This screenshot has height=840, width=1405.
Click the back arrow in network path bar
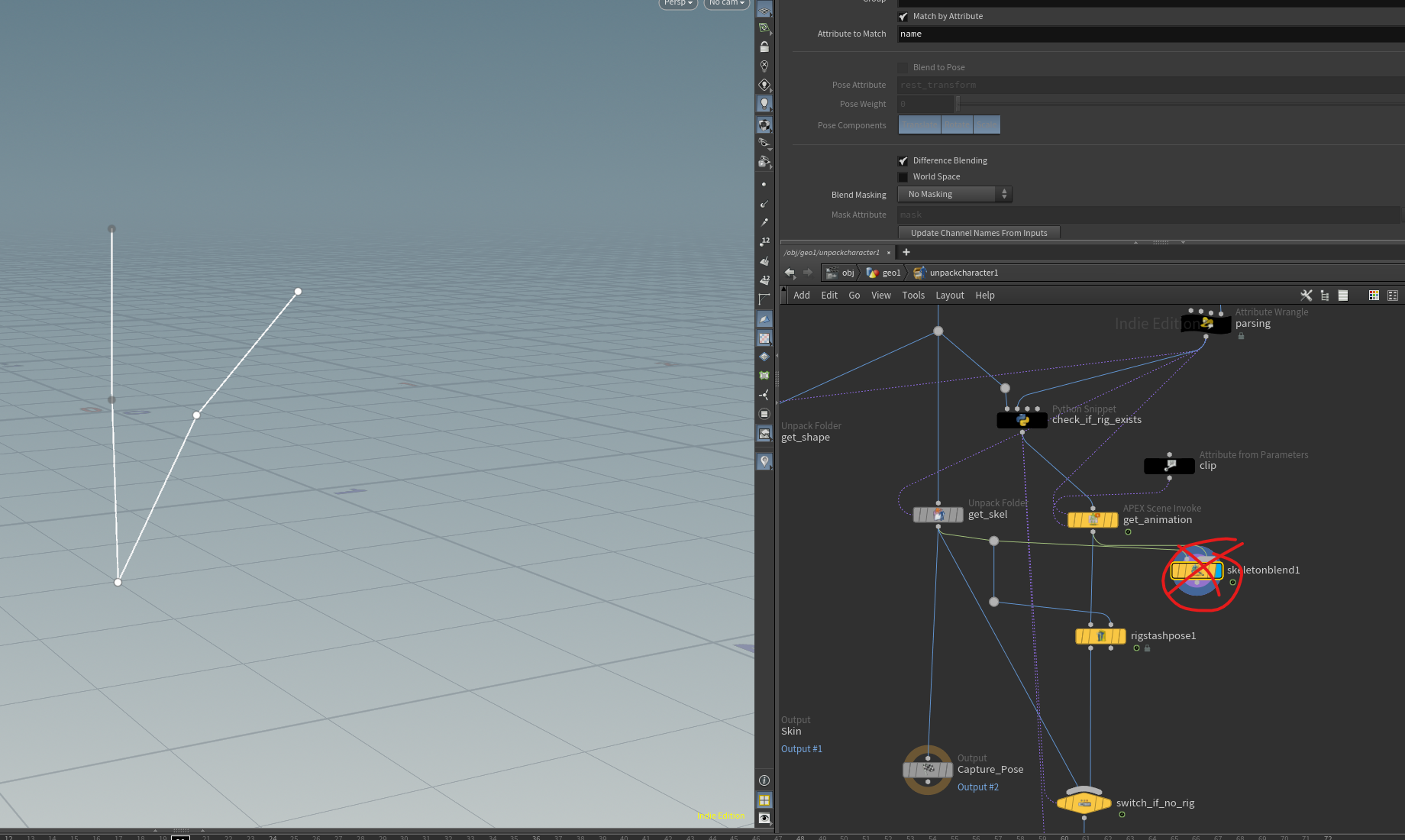point(790,273)
